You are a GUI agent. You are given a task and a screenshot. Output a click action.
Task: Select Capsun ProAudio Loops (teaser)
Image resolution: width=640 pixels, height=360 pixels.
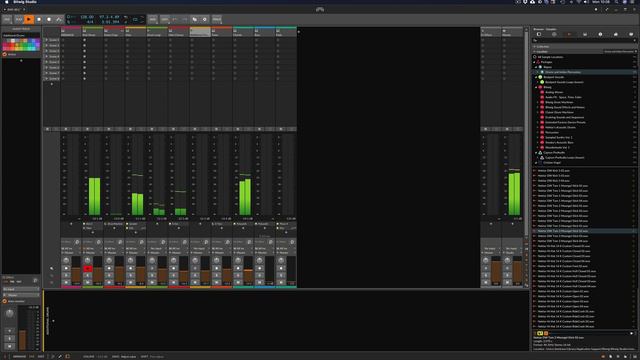point(565,158)
